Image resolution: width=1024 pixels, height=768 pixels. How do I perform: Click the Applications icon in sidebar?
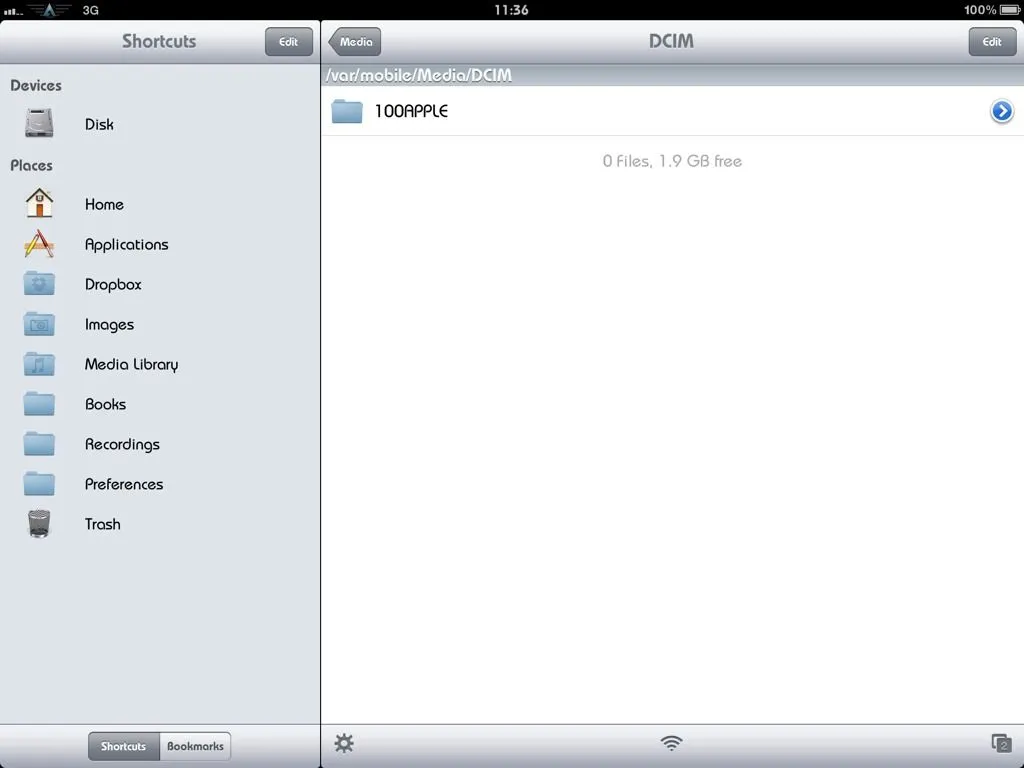click(x=39, y=244)
